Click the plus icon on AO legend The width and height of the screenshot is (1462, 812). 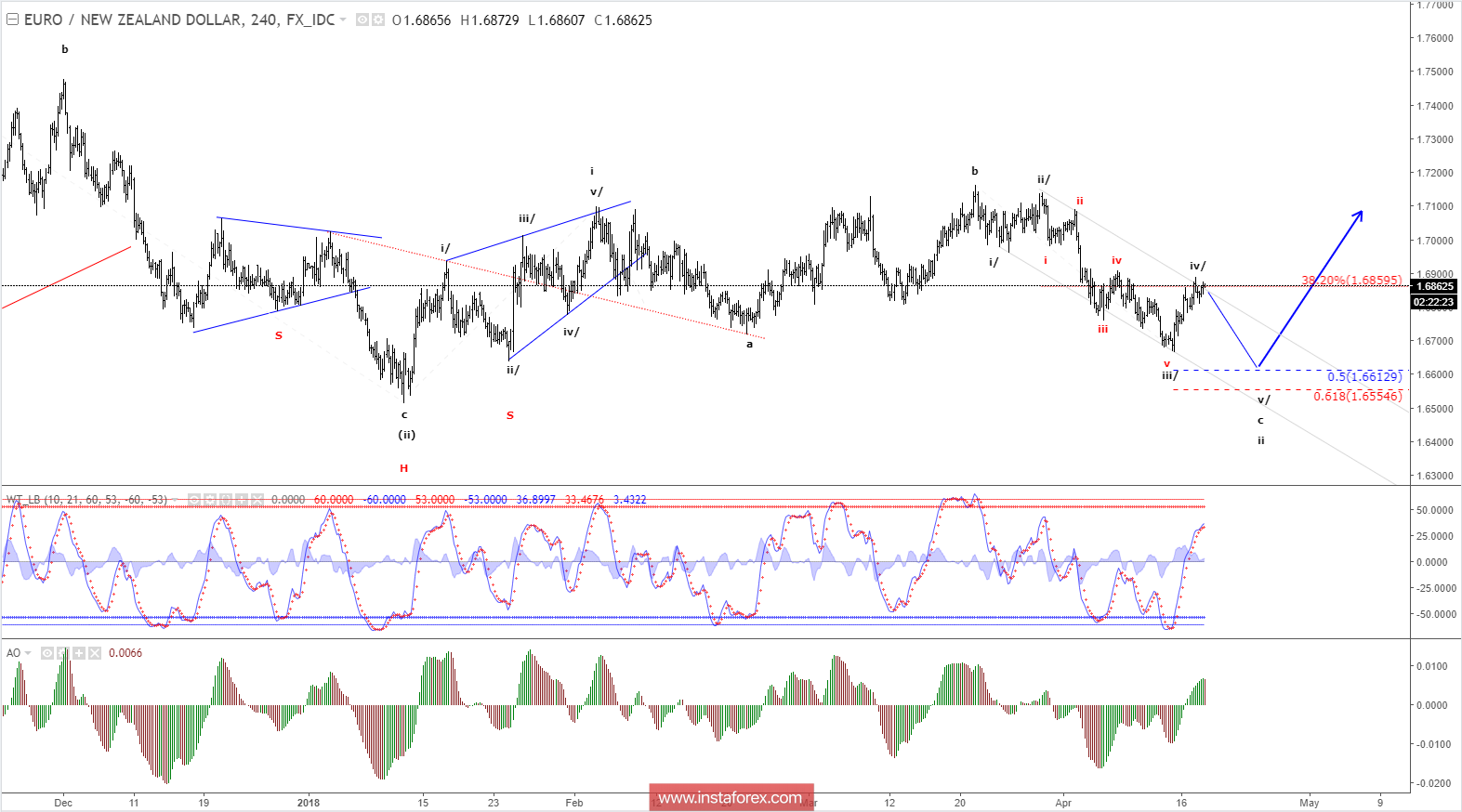click(x=79, y=653)
